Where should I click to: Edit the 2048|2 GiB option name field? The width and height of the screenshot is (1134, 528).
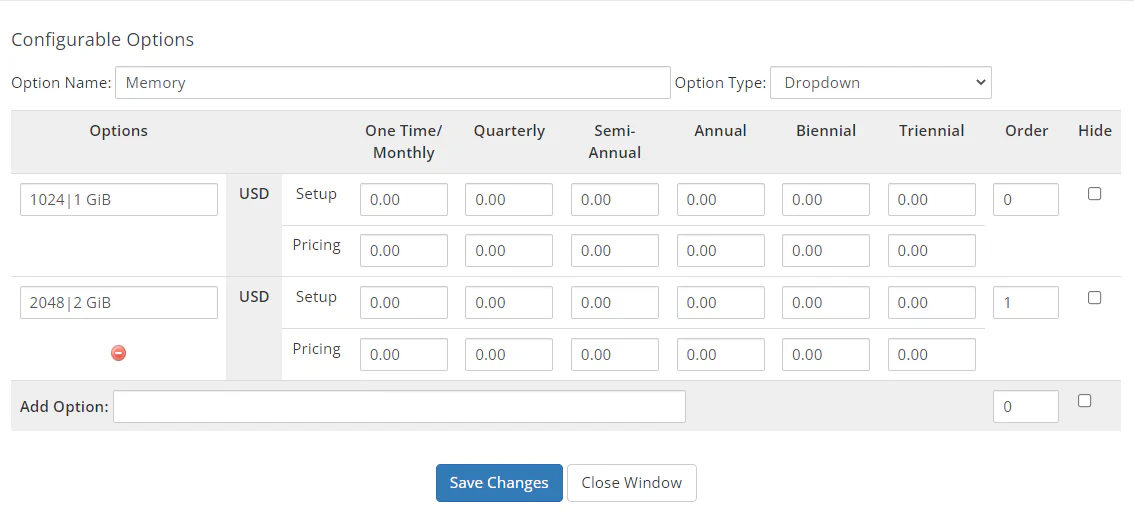click(x=119, y=303)
